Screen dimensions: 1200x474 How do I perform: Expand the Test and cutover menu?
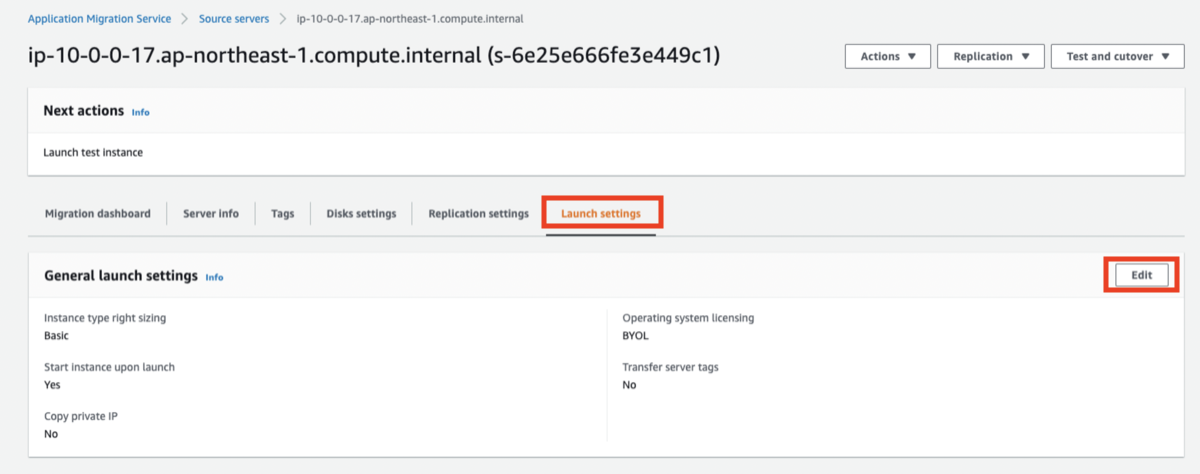click(1117, 56)
